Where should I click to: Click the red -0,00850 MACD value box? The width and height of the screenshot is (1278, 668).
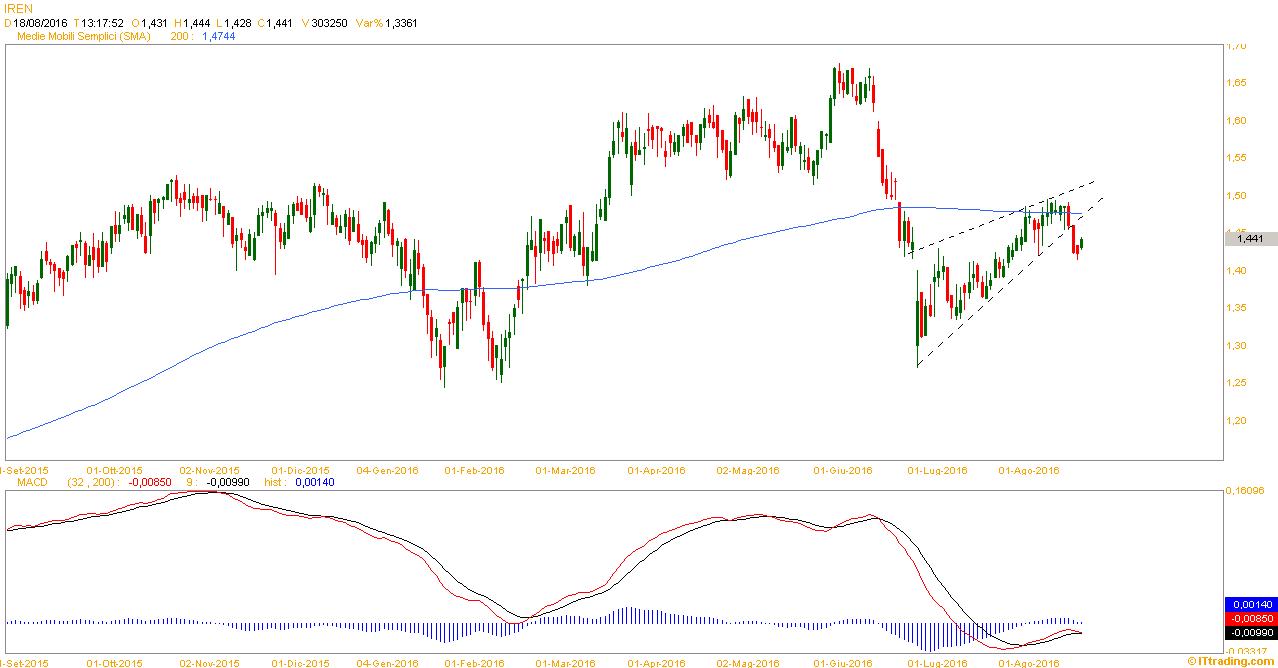point(1249,619)
